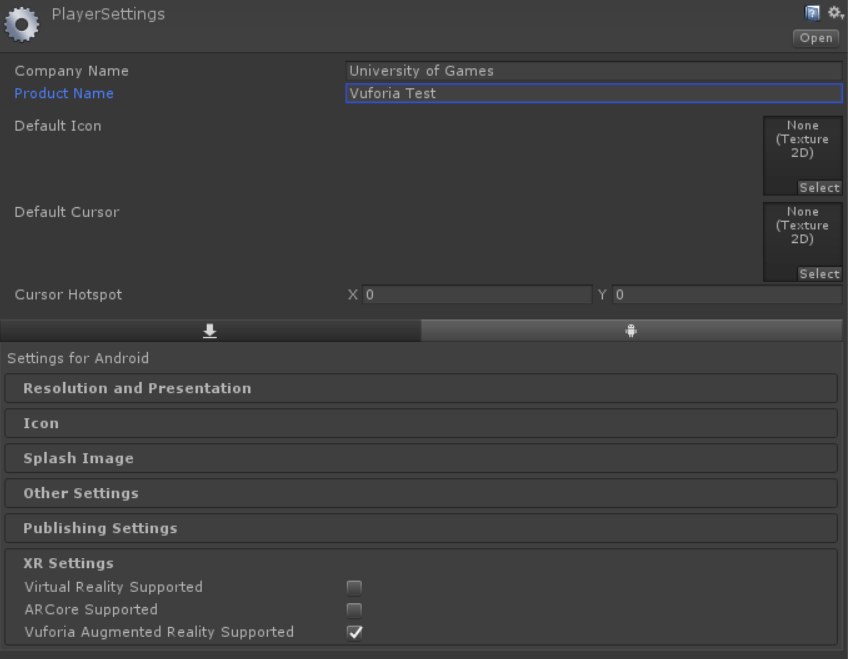Expand Resolution and Presentation section
This screenshot has height=659, width=848.
(x=421, y=388)
